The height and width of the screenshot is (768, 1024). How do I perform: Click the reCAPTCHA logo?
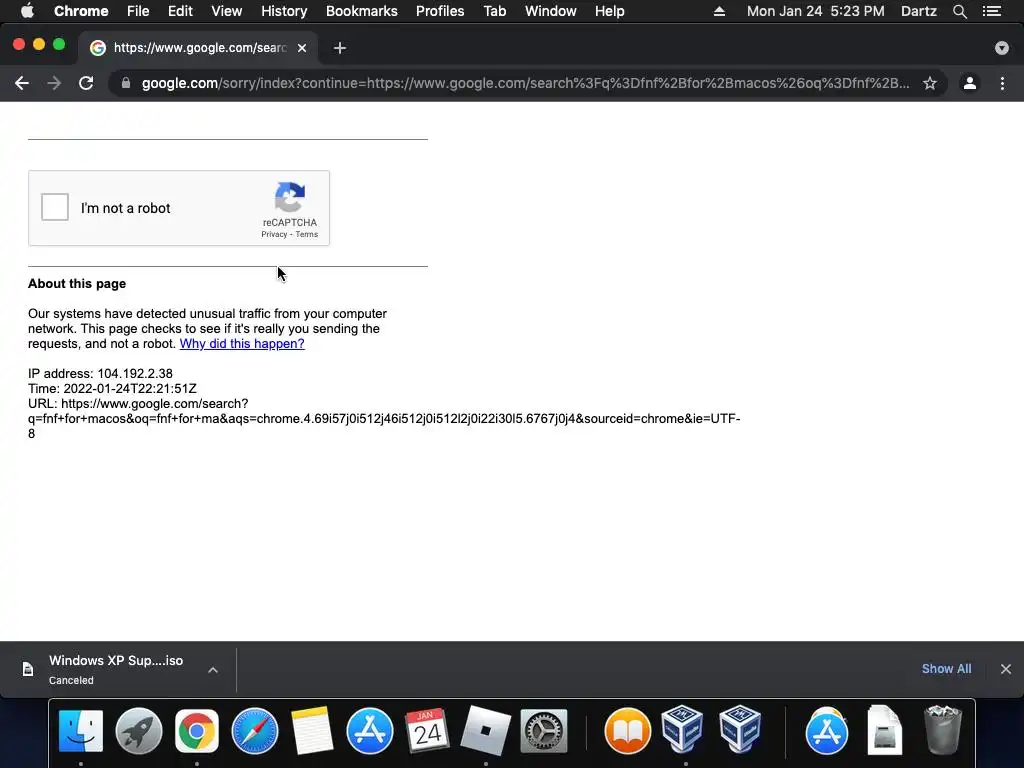coord(290,197)
